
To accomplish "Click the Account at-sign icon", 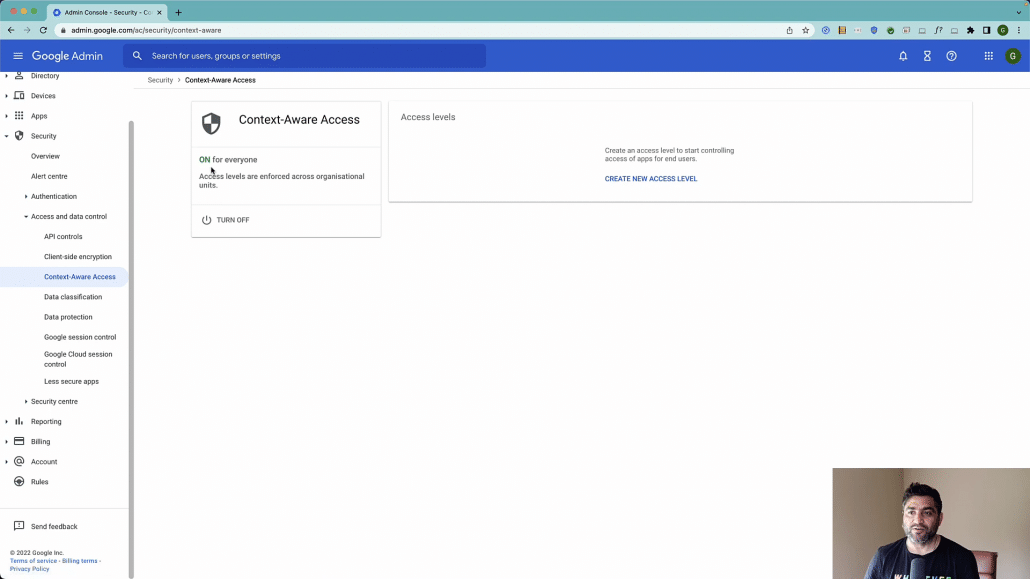I will (19, 461).
